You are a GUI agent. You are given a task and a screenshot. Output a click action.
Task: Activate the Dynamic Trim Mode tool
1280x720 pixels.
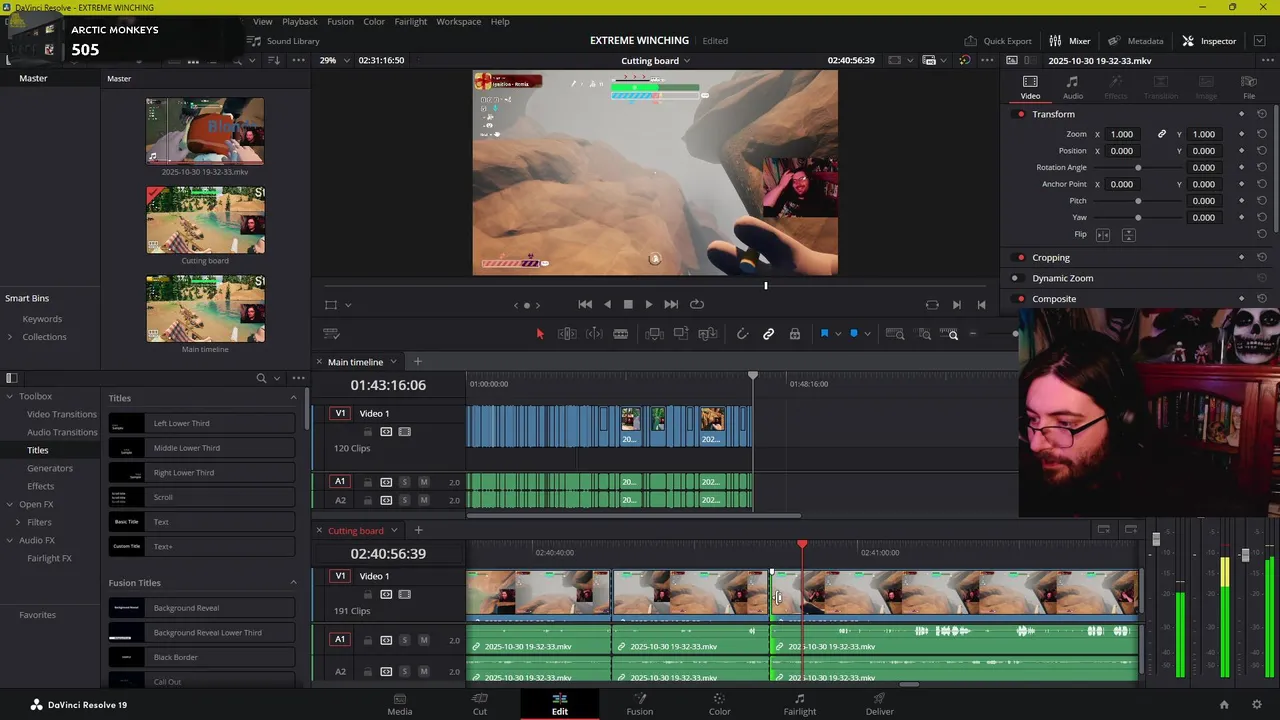coord(594,334)
